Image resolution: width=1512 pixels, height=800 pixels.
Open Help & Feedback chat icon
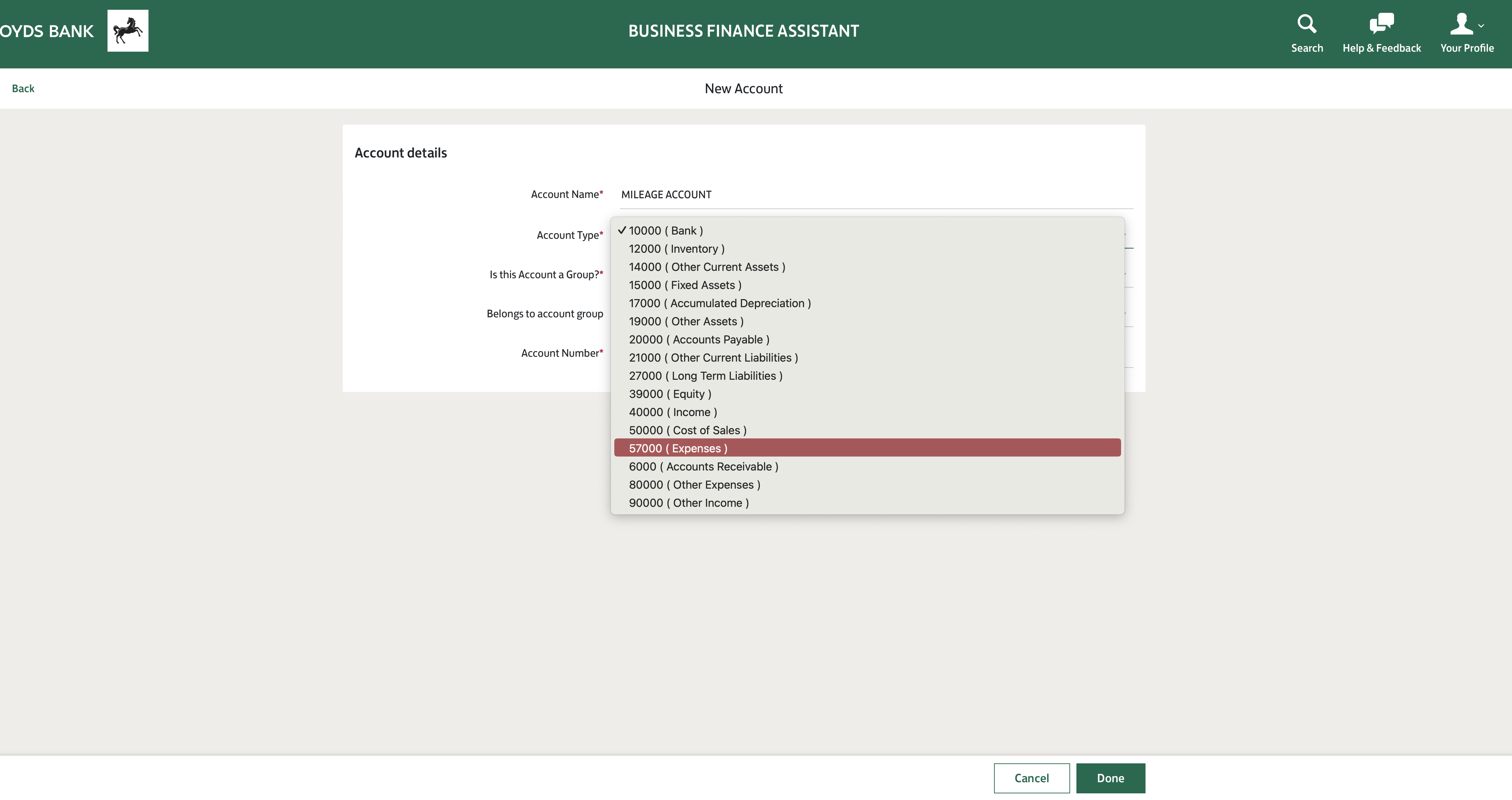pos(1381,23)
